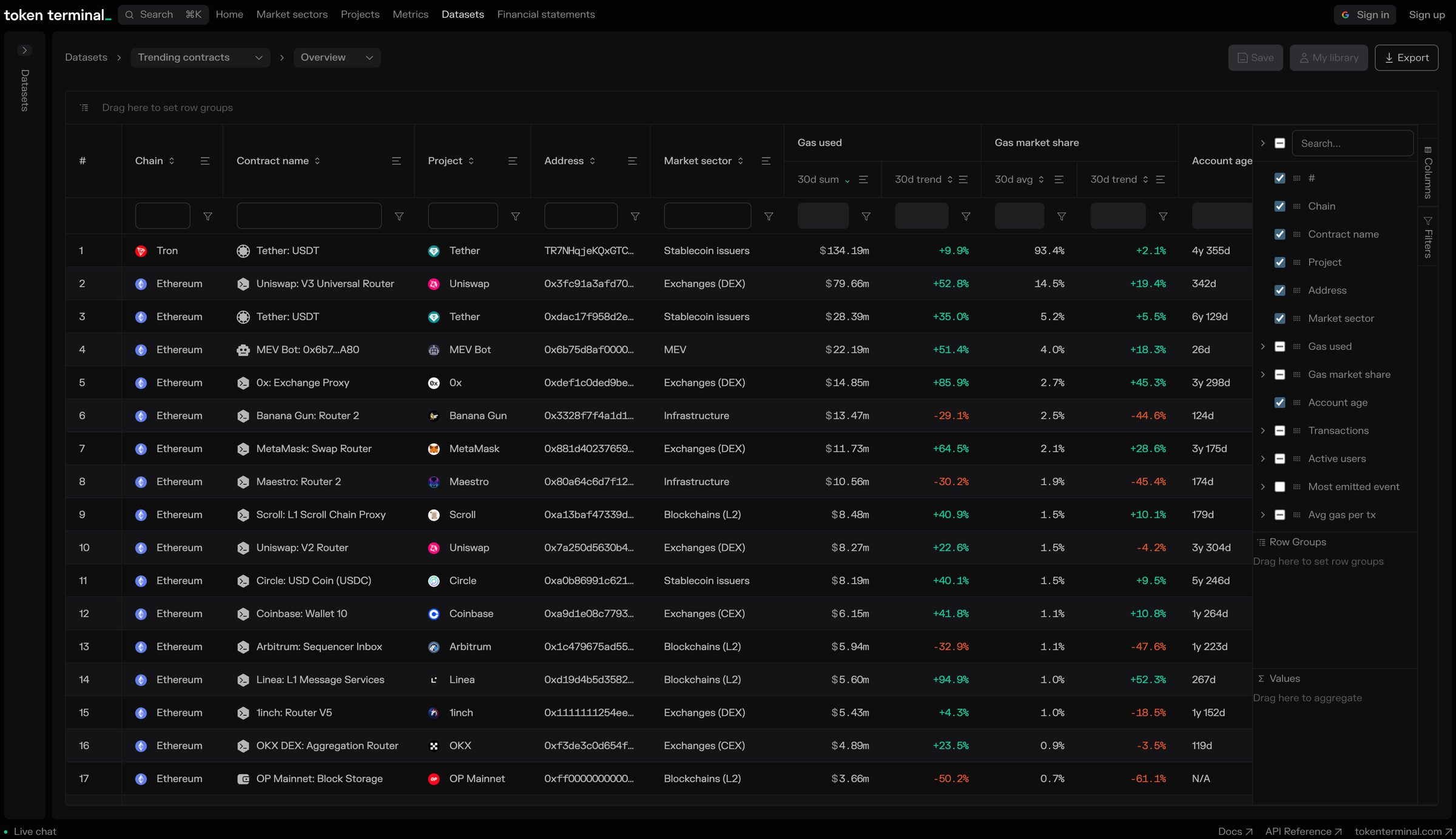Click the Market sector filter funnel icon

(768, 217)
